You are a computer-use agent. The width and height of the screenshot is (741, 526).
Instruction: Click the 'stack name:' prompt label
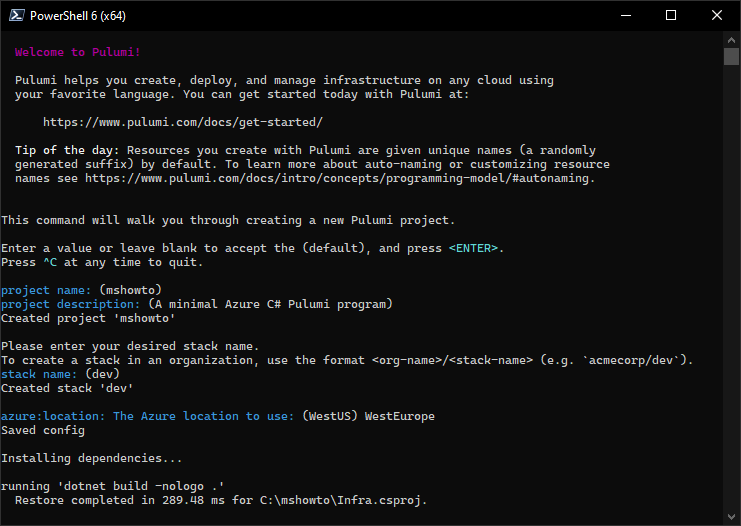coord(39,374)
